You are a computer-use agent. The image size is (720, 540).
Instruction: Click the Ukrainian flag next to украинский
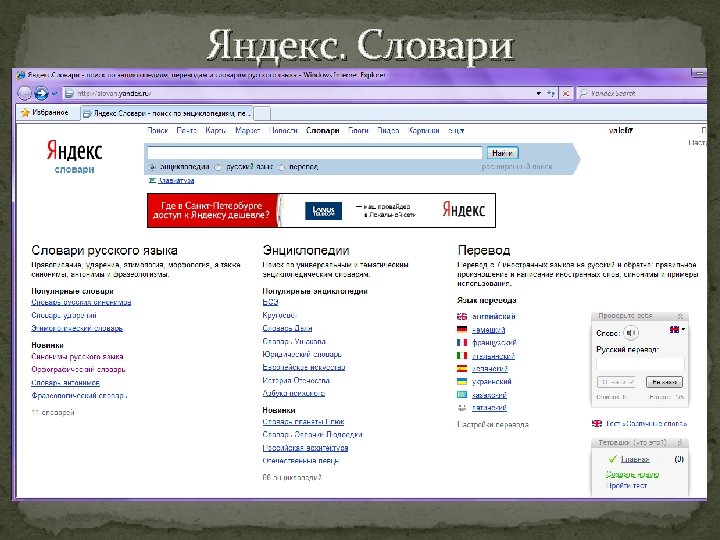(462, 382)
